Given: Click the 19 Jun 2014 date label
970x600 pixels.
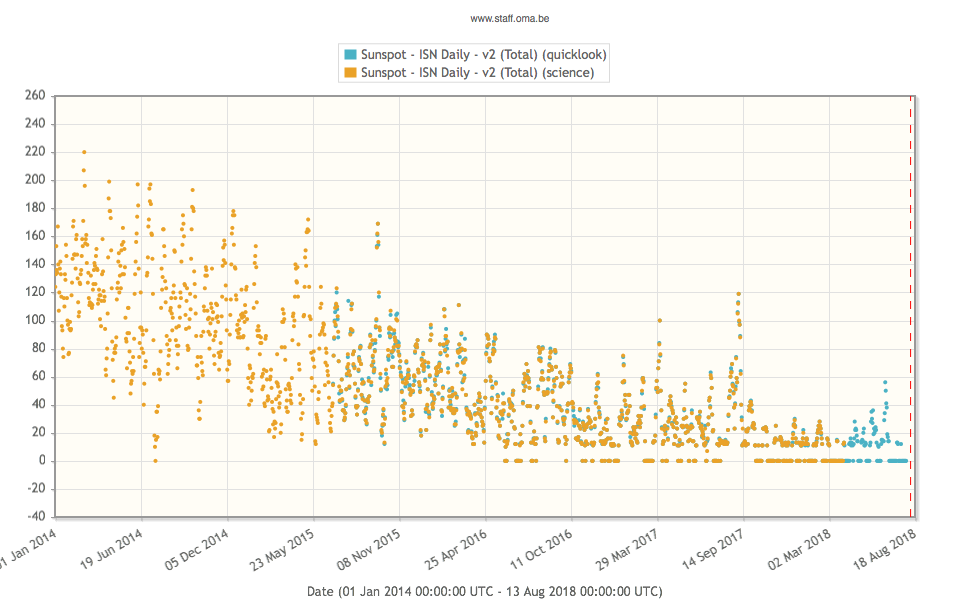Looking at the screenshot, I should point(111,549).
